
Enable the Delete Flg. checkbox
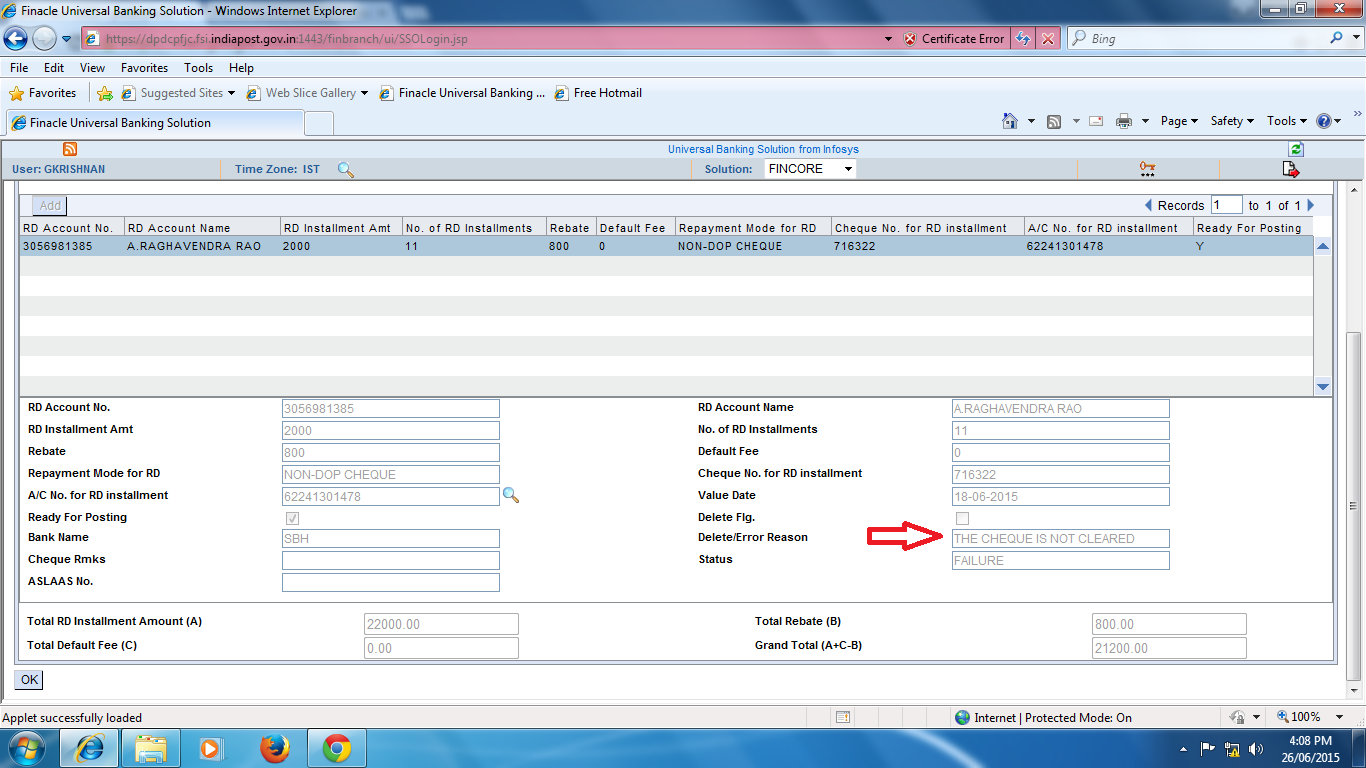[x=962, y=517]
